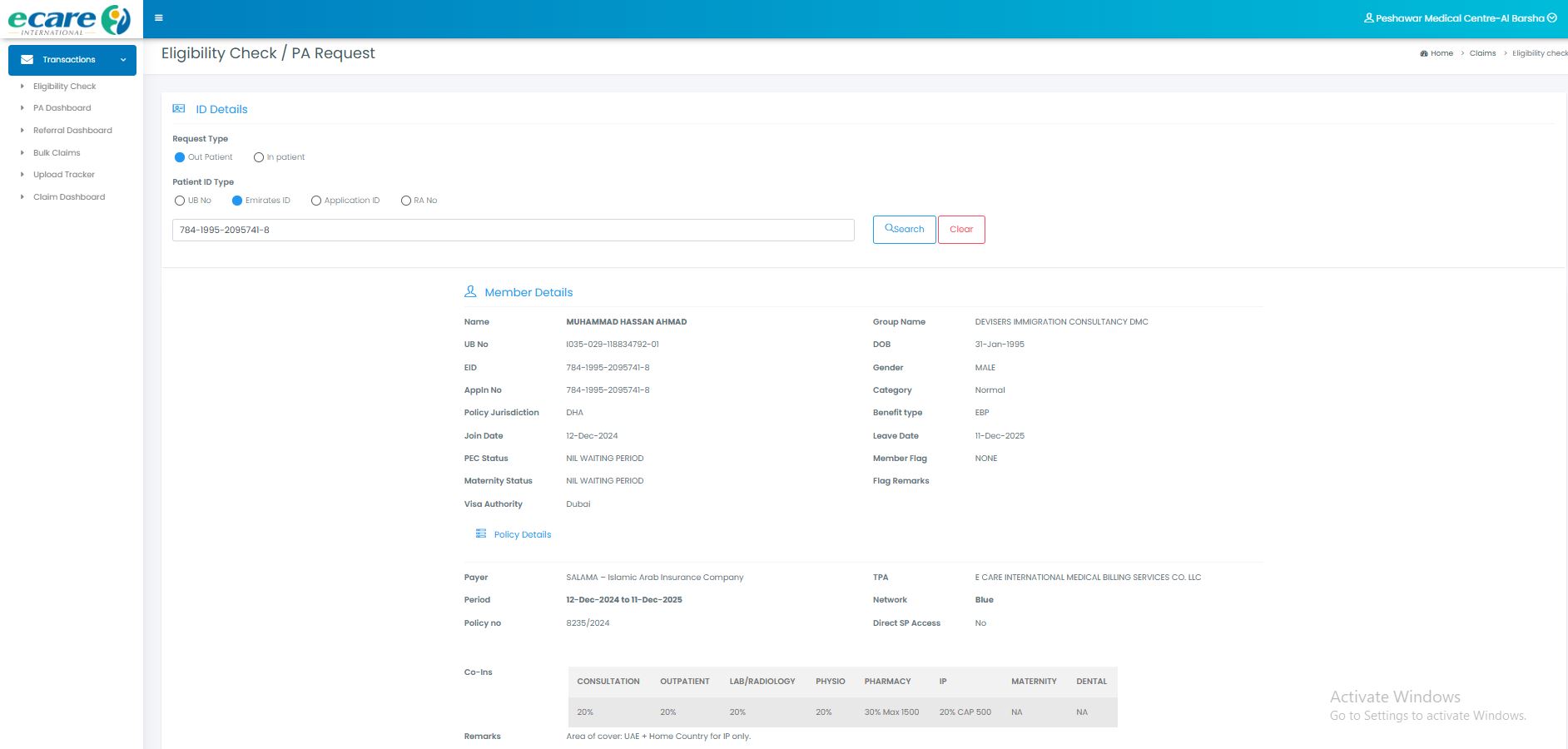Click the Policy Details list icon
The image size is (1568, 749).
coord(480,533)
